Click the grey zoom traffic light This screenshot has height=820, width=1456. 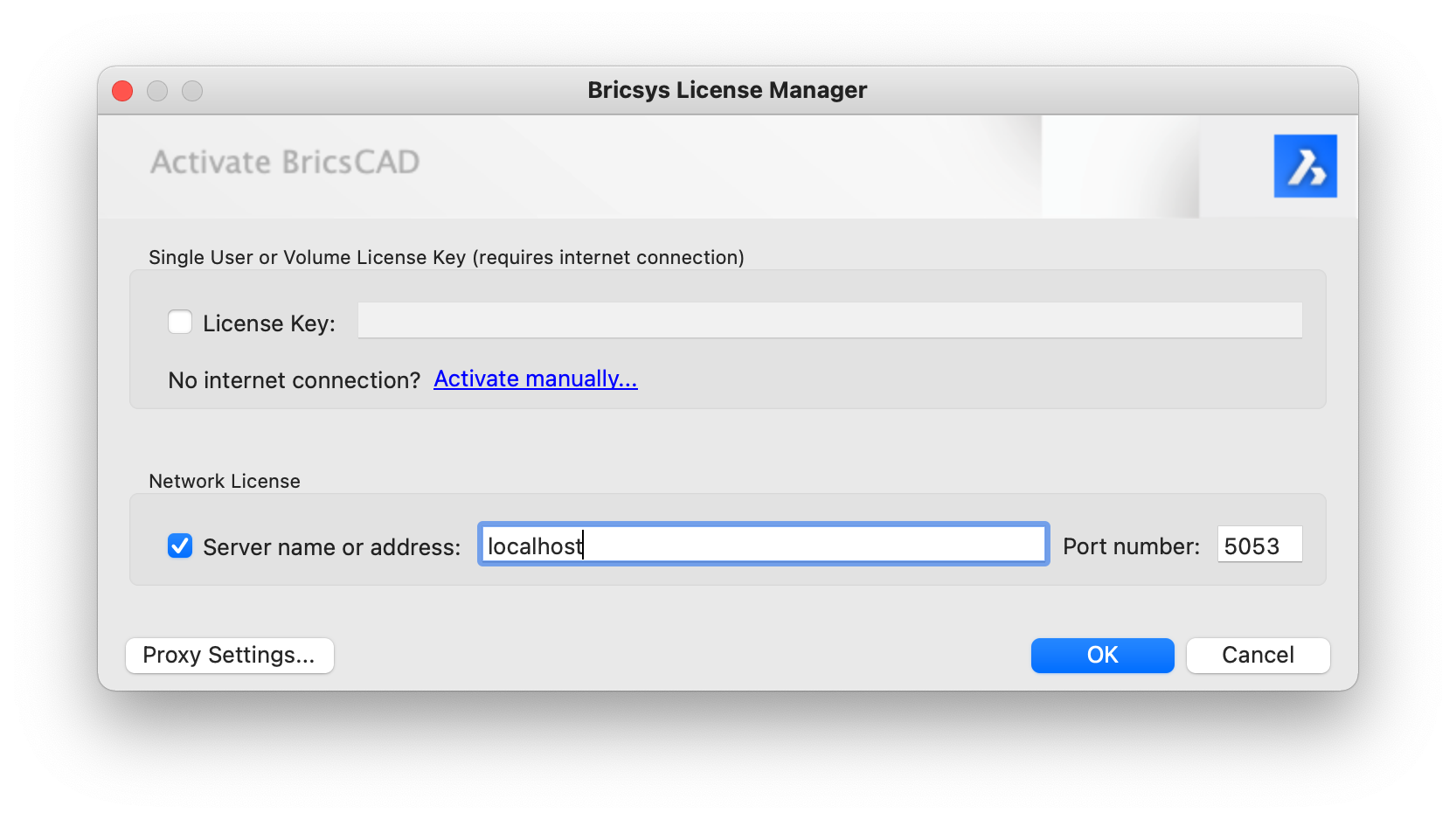(x=191, y=90)
